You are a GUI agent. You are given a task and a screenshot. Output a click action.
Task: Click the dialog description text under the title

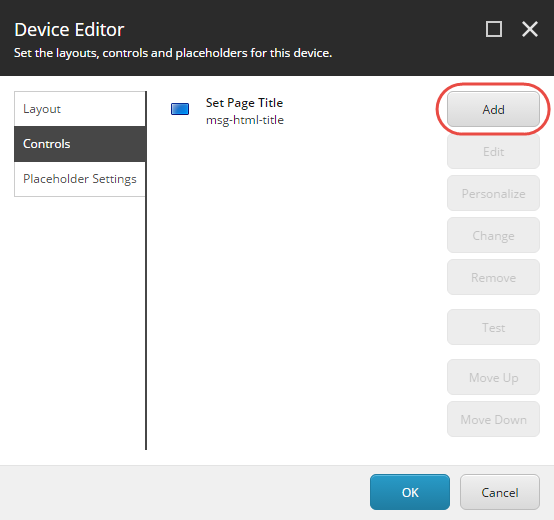pos(173,53)
